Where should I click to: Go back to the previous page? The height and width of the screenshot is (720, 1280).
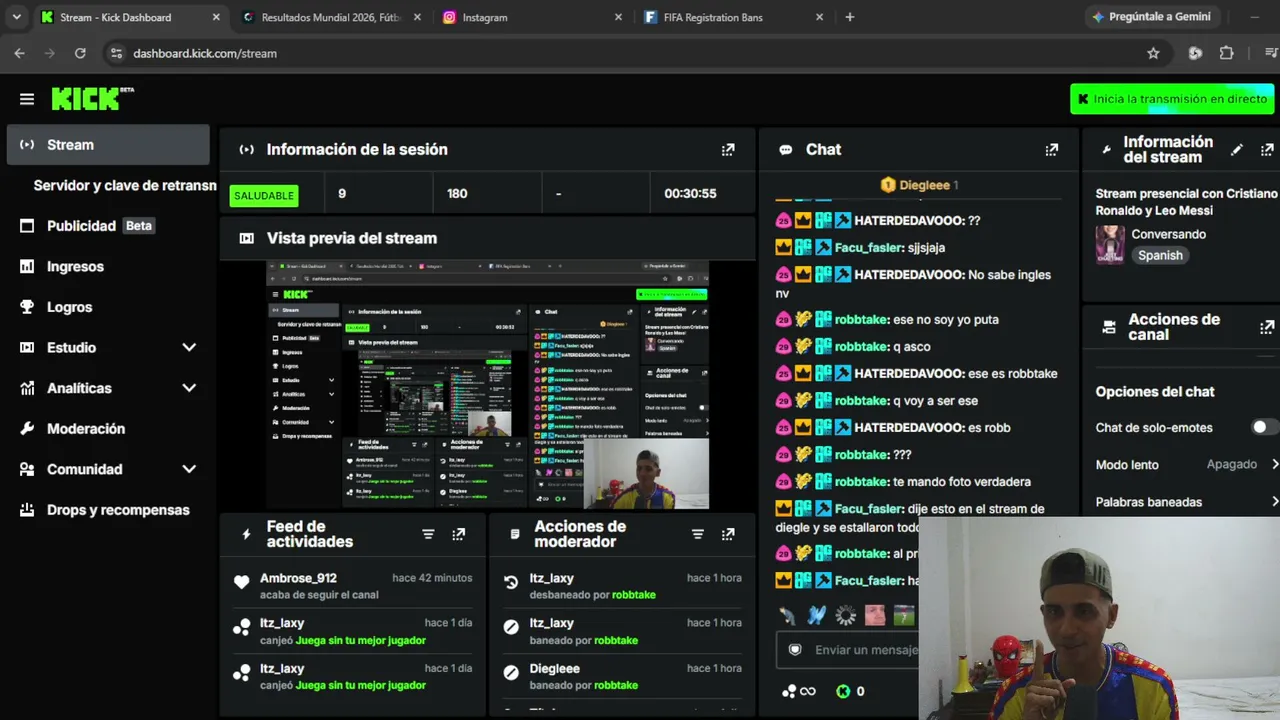[20, 53]
